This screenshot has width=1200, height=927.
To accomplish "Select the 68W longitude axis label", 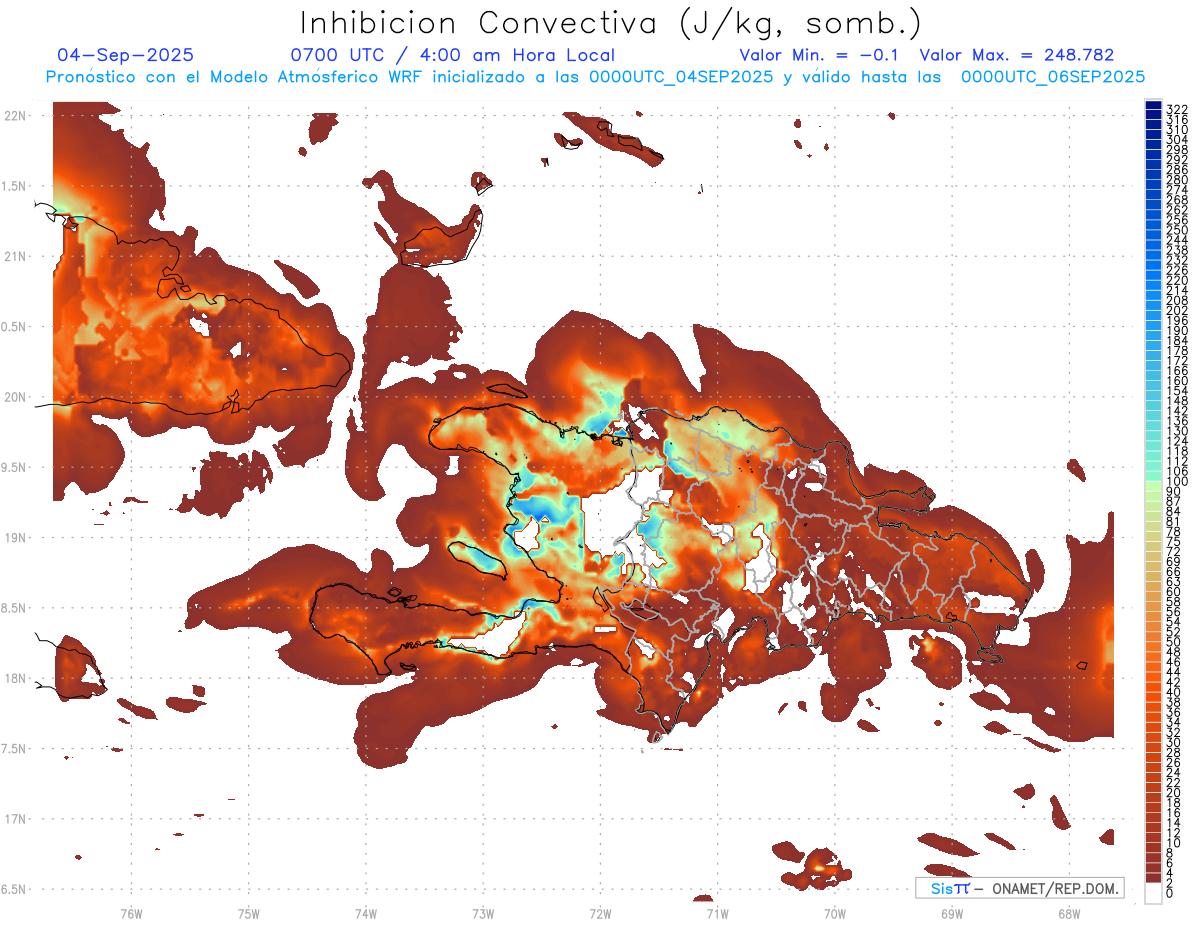I will click(1068, 913).
